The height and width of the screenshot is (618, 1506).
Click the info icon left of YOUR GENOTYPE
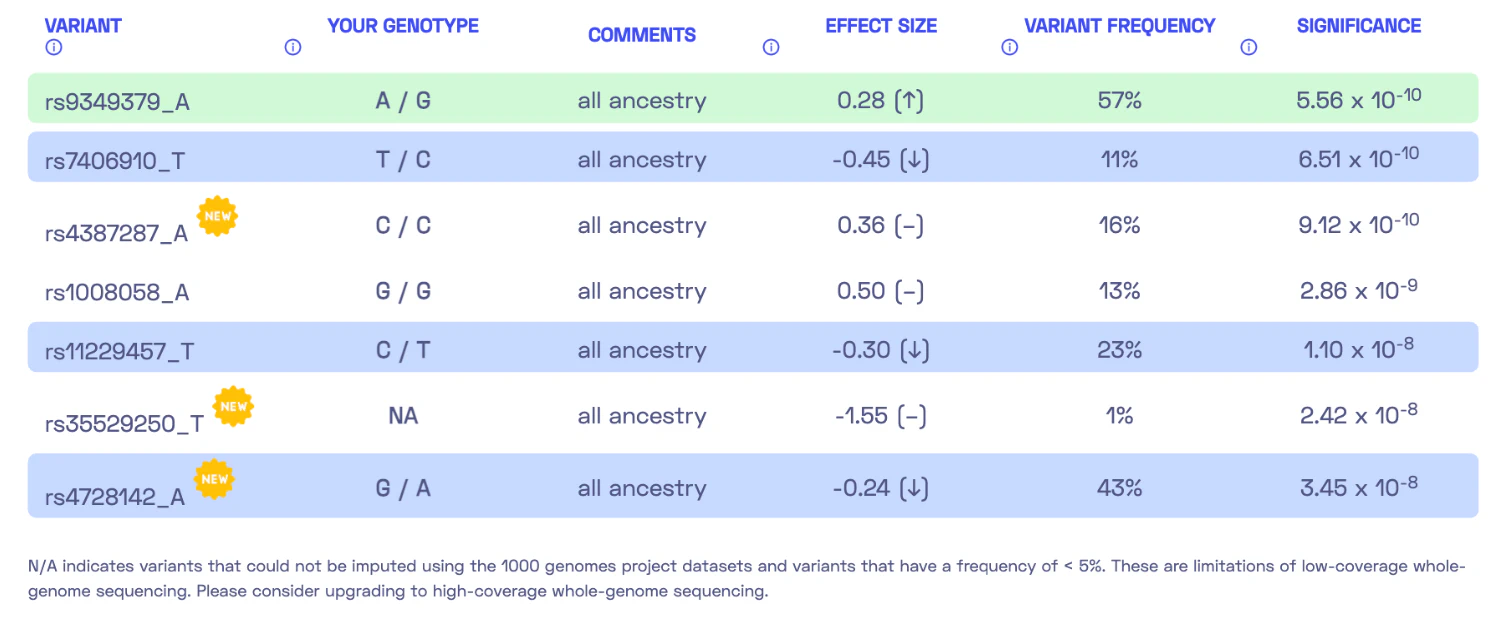(293, 47)
